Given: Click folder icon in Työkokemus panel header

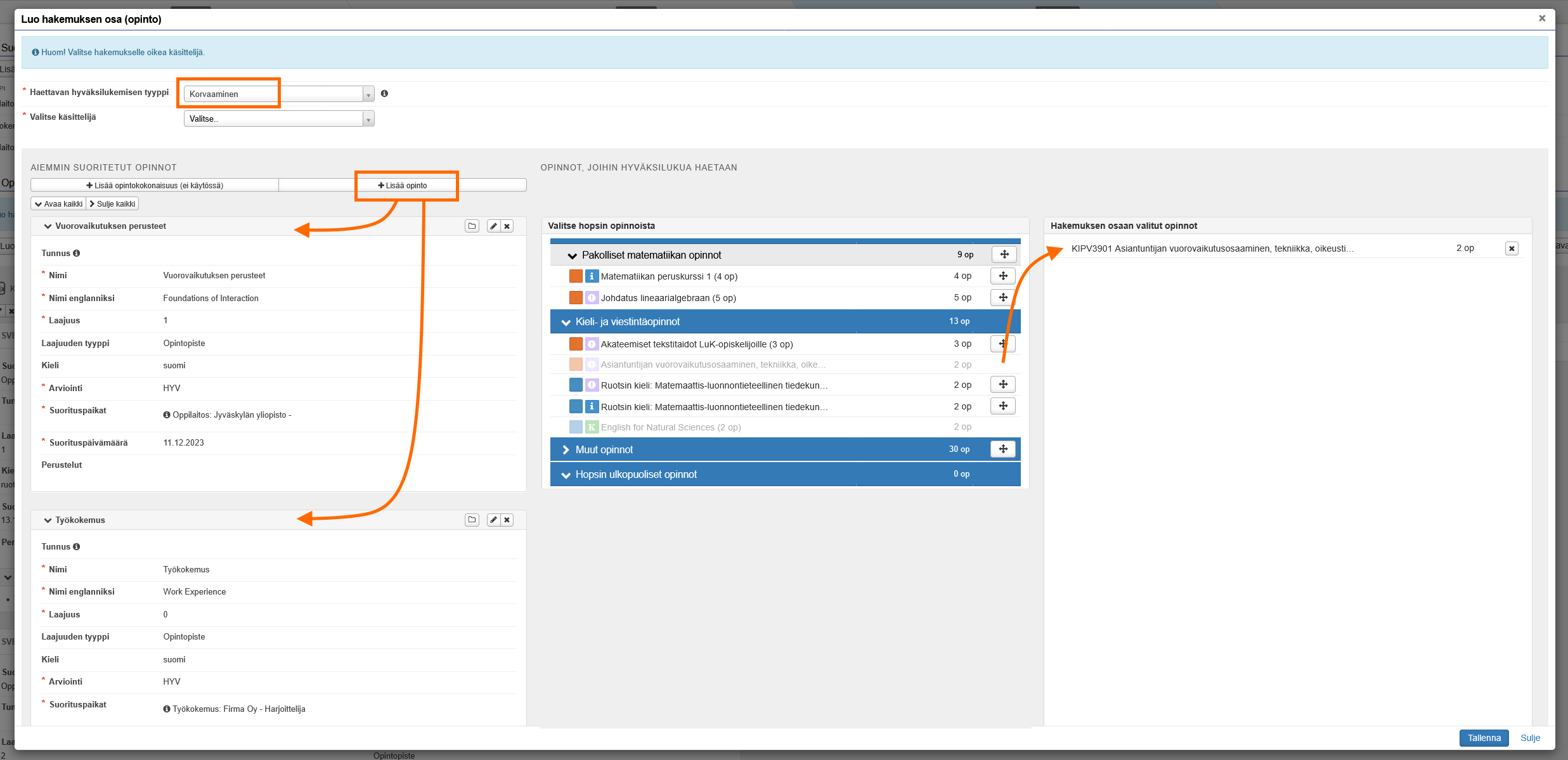Looking at the screenshot, I should click(472, 520).
